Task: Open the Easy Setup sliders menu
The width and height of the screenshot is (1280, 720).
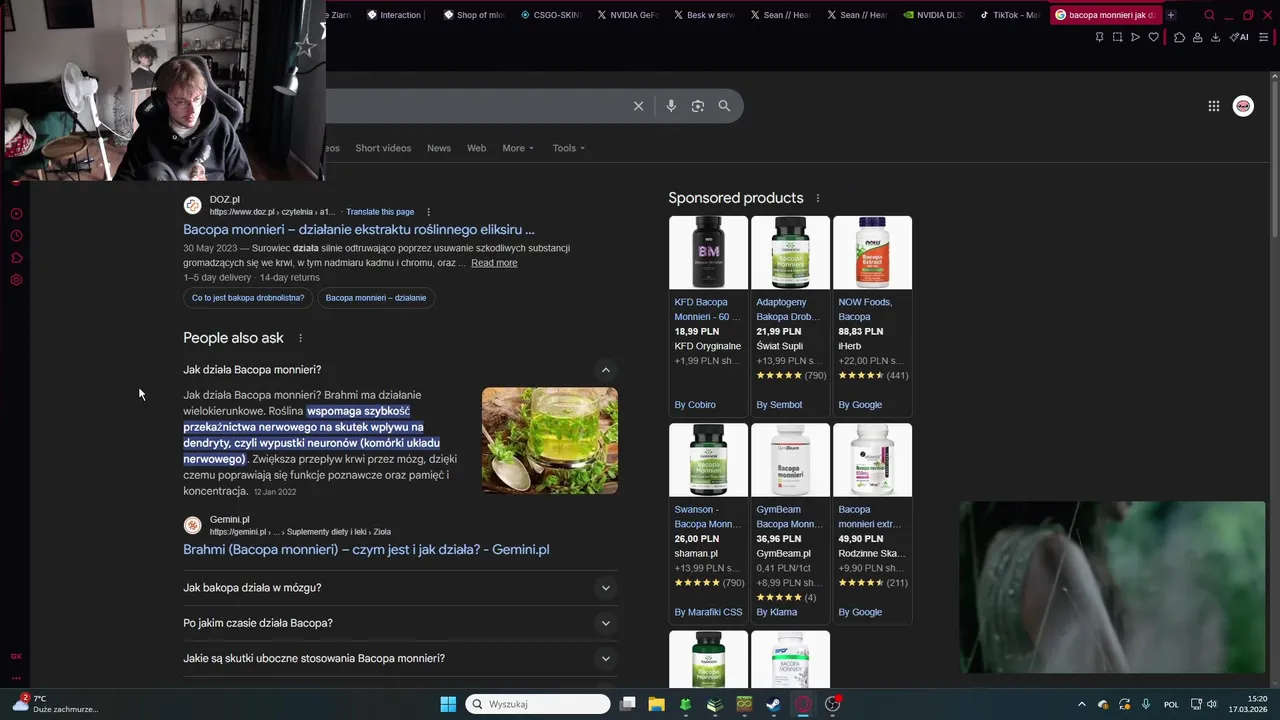Action: 1264,37
